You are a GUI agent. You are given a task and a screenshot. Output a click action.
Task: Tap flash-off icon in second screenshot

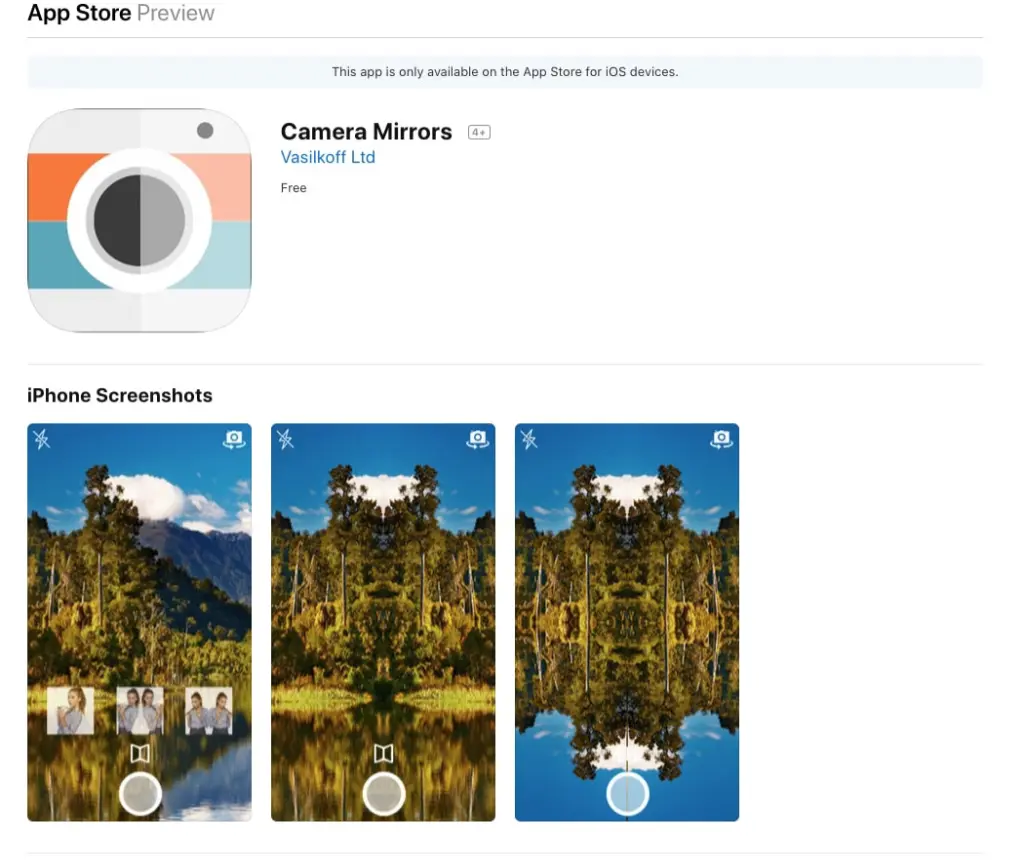(285, 439)
